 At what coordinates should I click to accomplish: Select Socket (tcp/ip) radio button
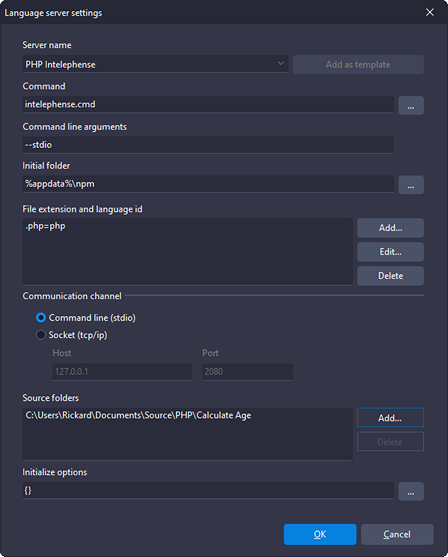pyautogui.click(x=41, y=335)
